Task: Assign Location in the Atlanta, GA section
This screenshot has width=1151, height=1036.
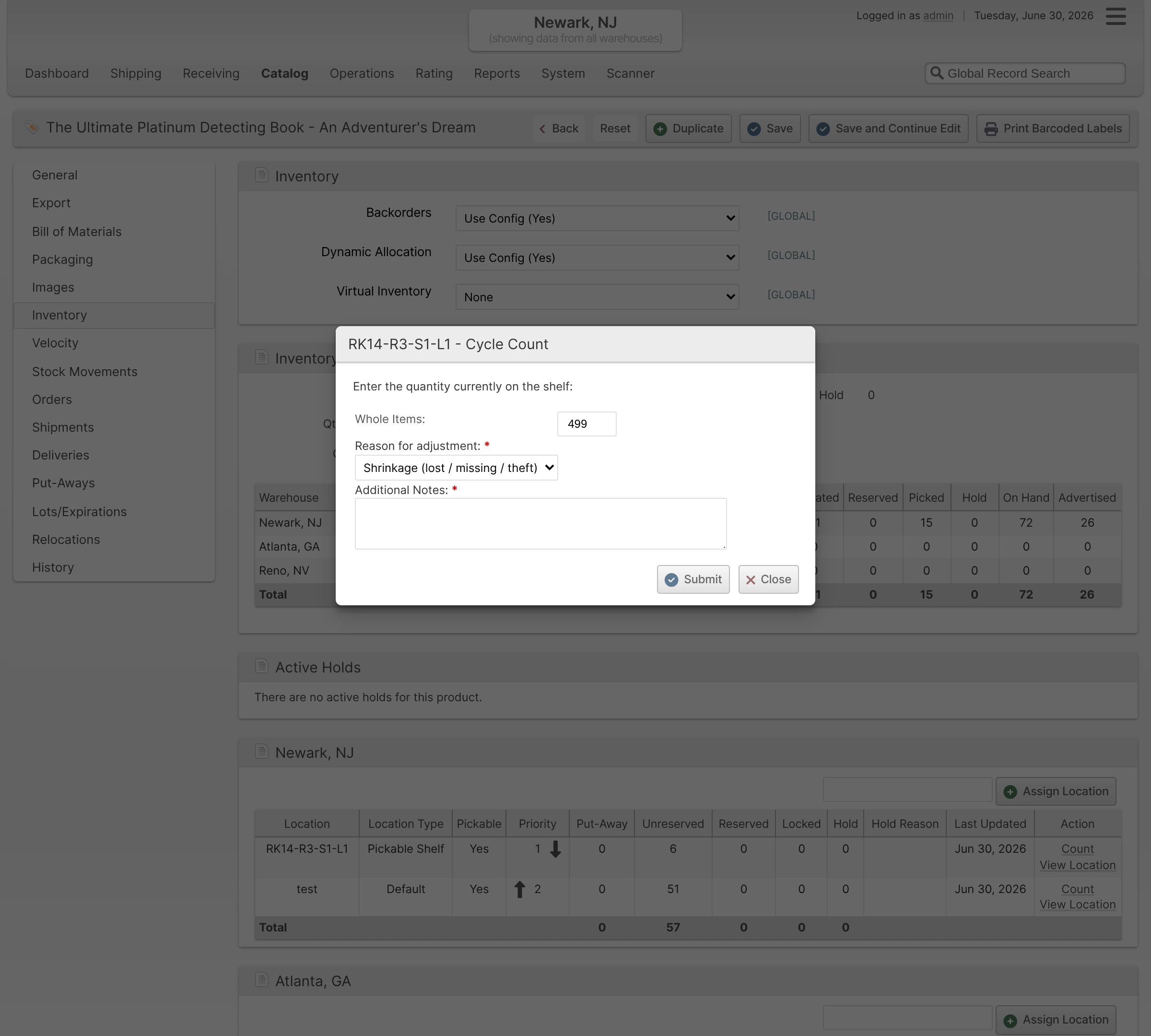Action: click(1056, 1020)
